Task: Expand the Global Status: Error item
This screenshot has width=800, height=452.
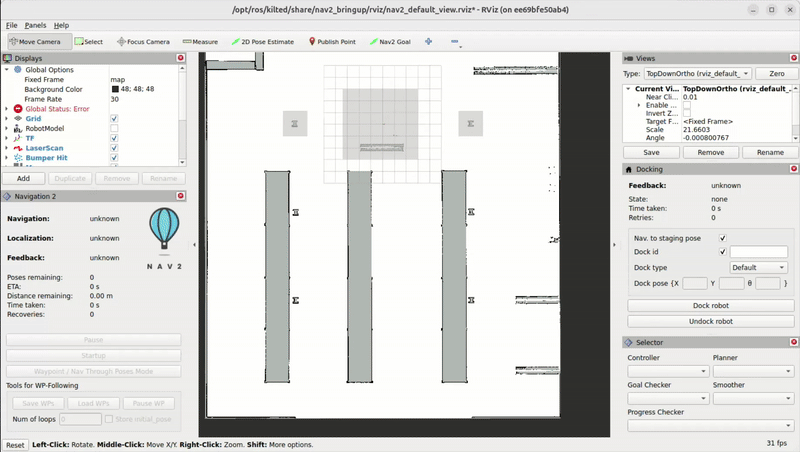Action: (7, 108)
